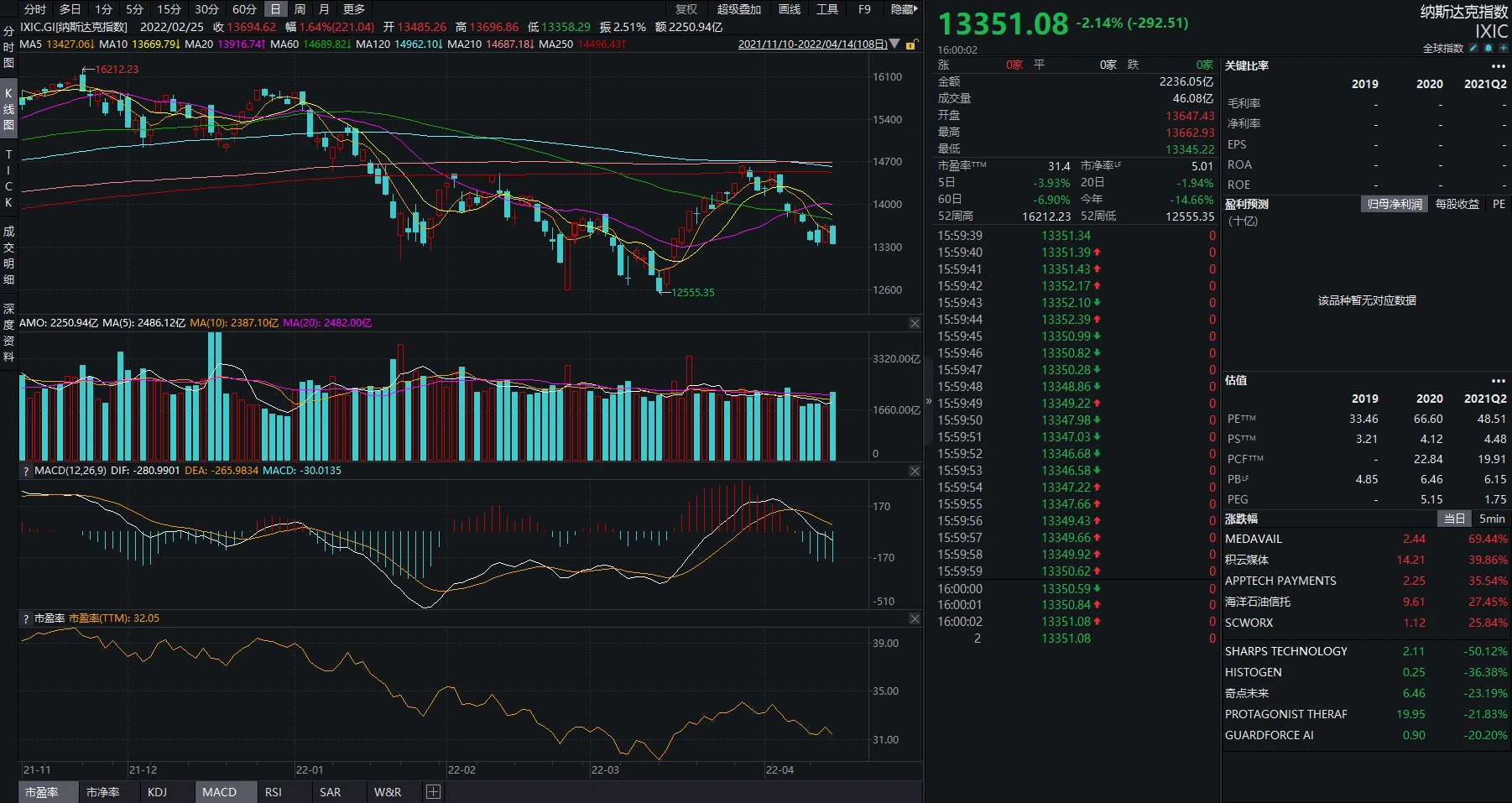Close the 市盈率 sub-chart panel
The width and height of the screenshot is (1512, 803).
click(x=915, y=618)
